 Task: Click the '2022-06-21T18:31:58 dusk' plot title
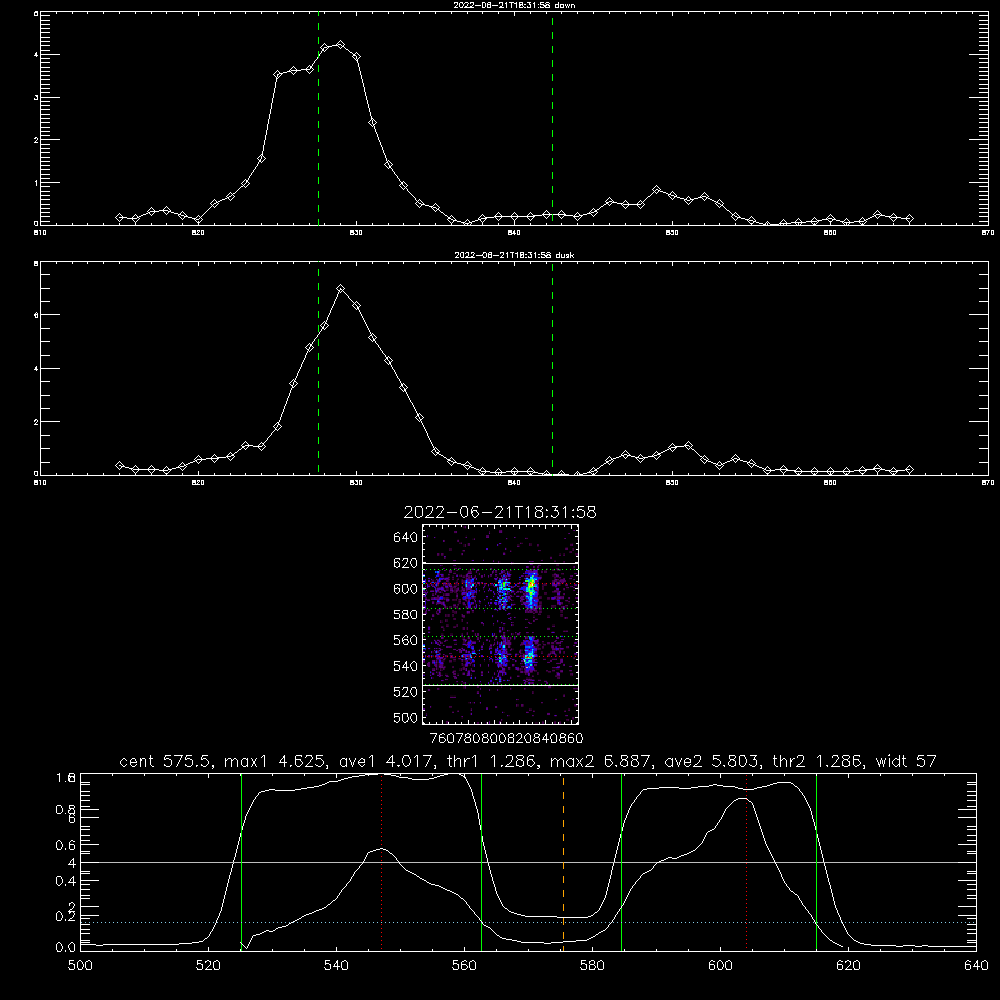click(x=514, y=255)
